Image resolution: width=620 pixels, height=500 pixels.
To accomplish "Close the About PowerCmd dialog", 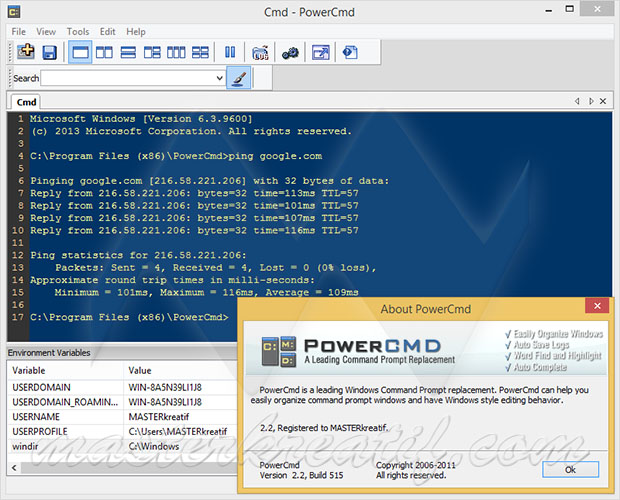I will (x=597, y=306).
